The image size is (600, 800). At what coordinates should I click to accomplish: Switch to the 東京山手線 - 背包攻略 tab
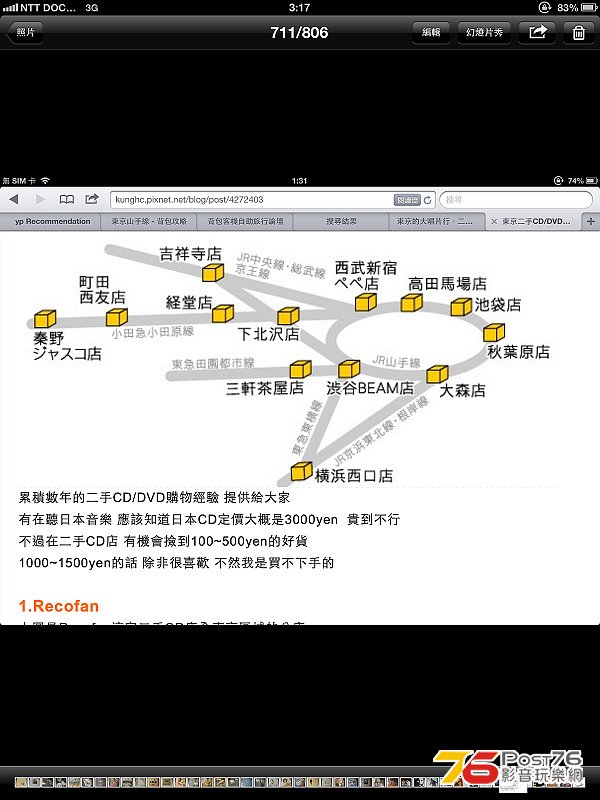tap(149, 221)
